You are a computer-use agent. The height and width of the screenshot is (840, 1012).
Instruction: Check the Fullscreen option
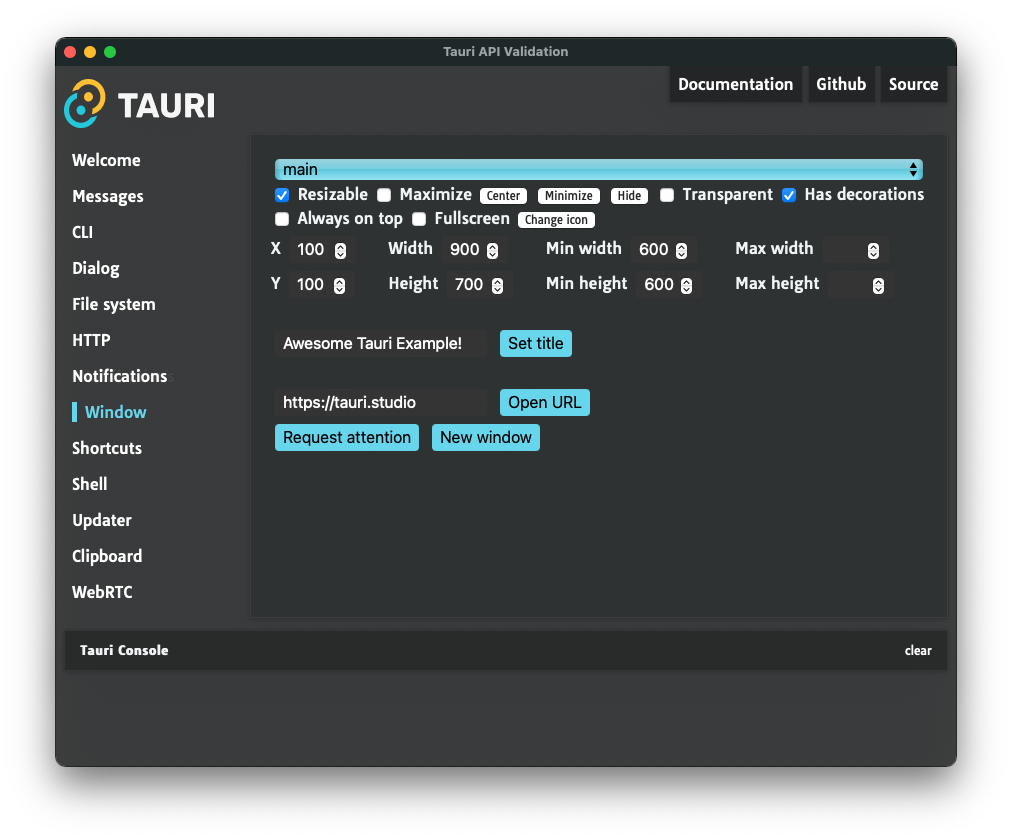coord(419,219)
